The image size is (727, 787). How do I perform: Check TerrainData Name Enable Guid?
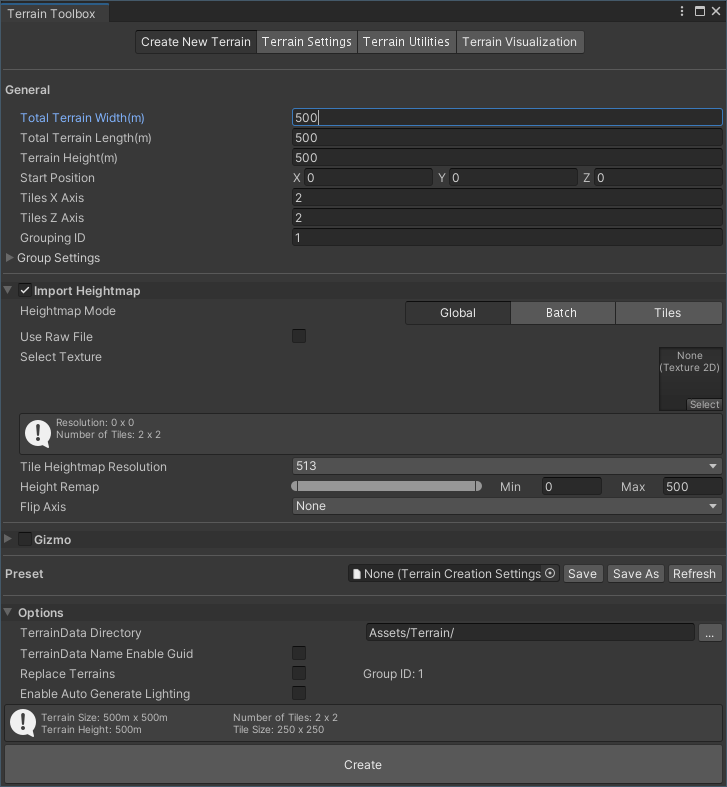tap(299, 654)
